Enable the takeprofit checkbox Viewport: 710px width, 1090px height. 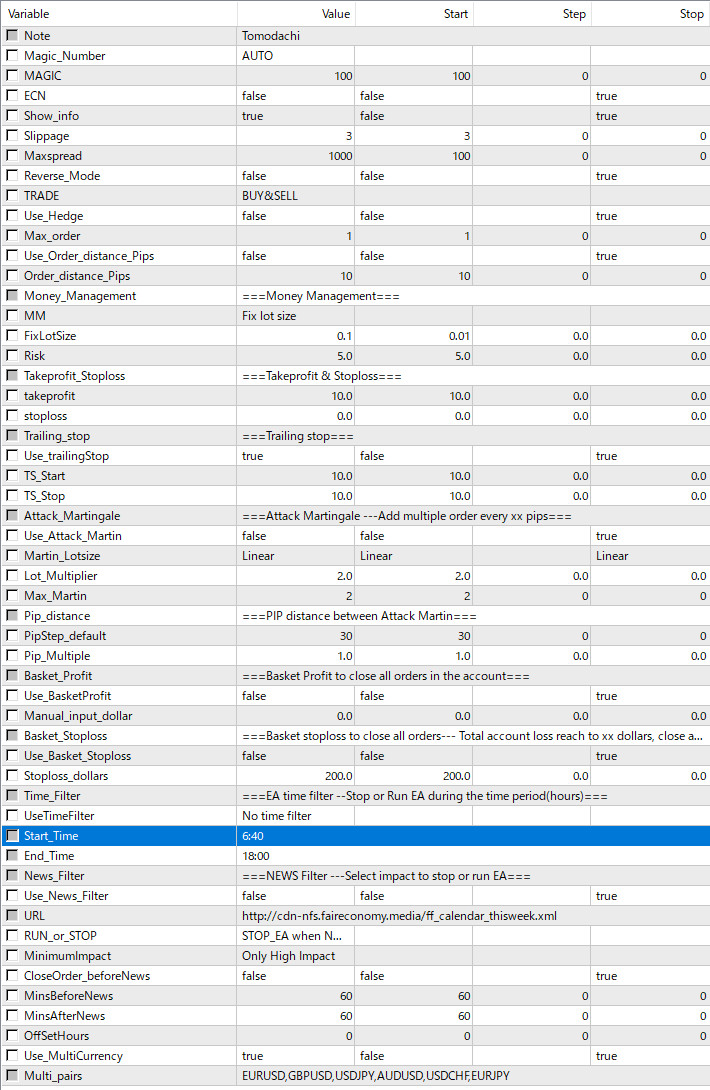13,396
